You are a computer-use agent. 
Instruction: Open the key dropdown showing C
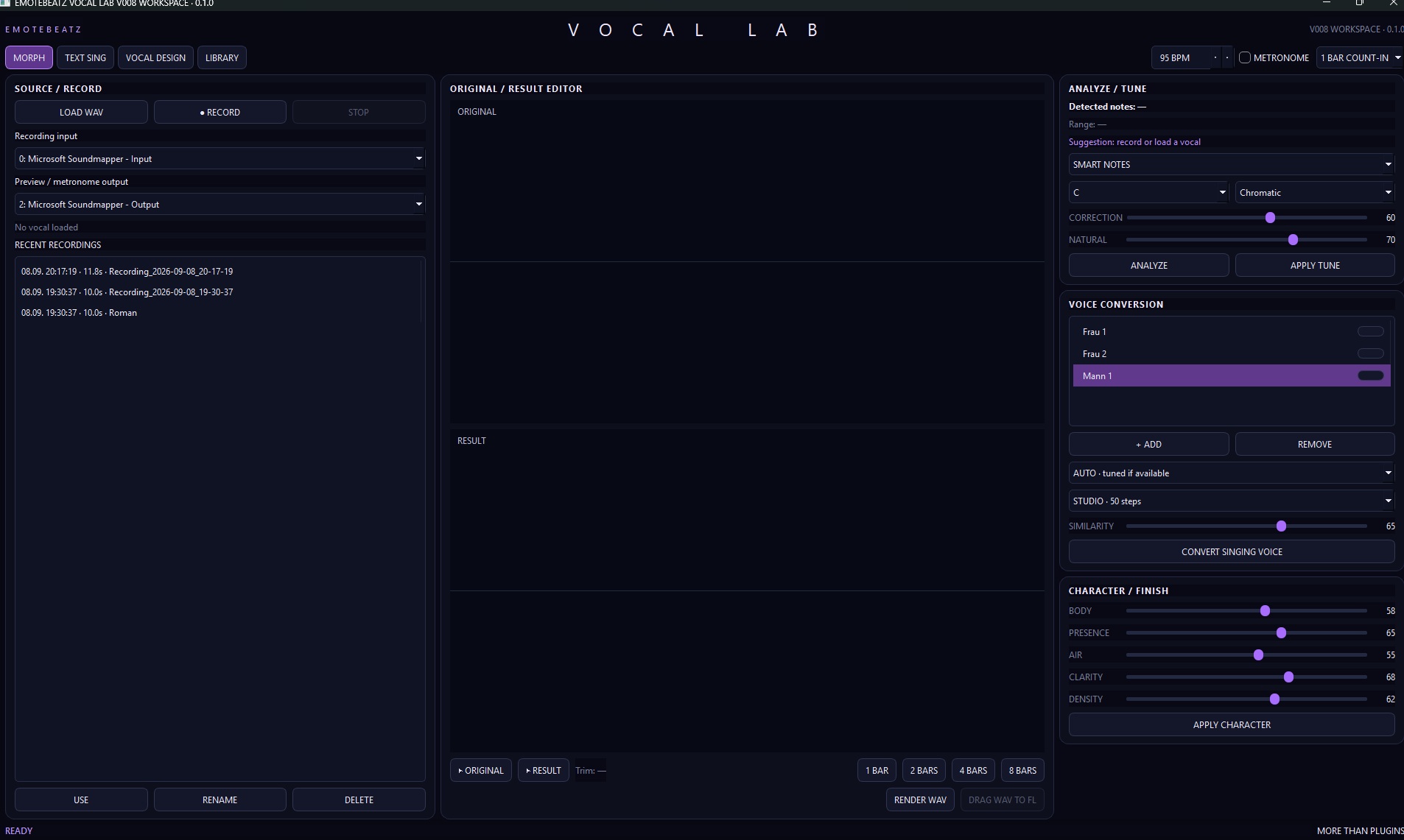(x=1149, y=192)
